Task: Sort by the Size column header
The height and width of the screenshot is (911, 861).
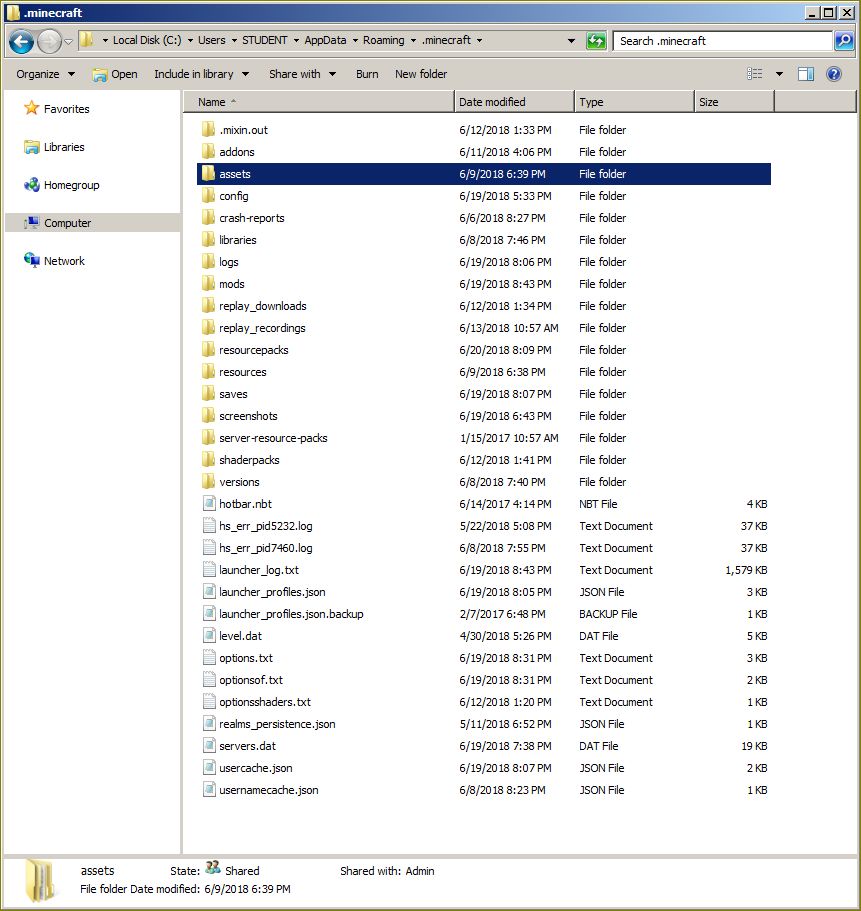Action: pos(733,102)
